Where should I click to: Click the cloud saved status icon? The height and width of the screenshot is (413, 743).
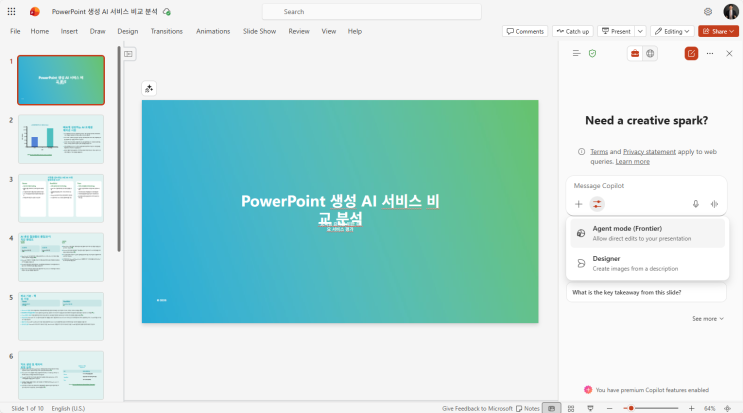(167, 11)
